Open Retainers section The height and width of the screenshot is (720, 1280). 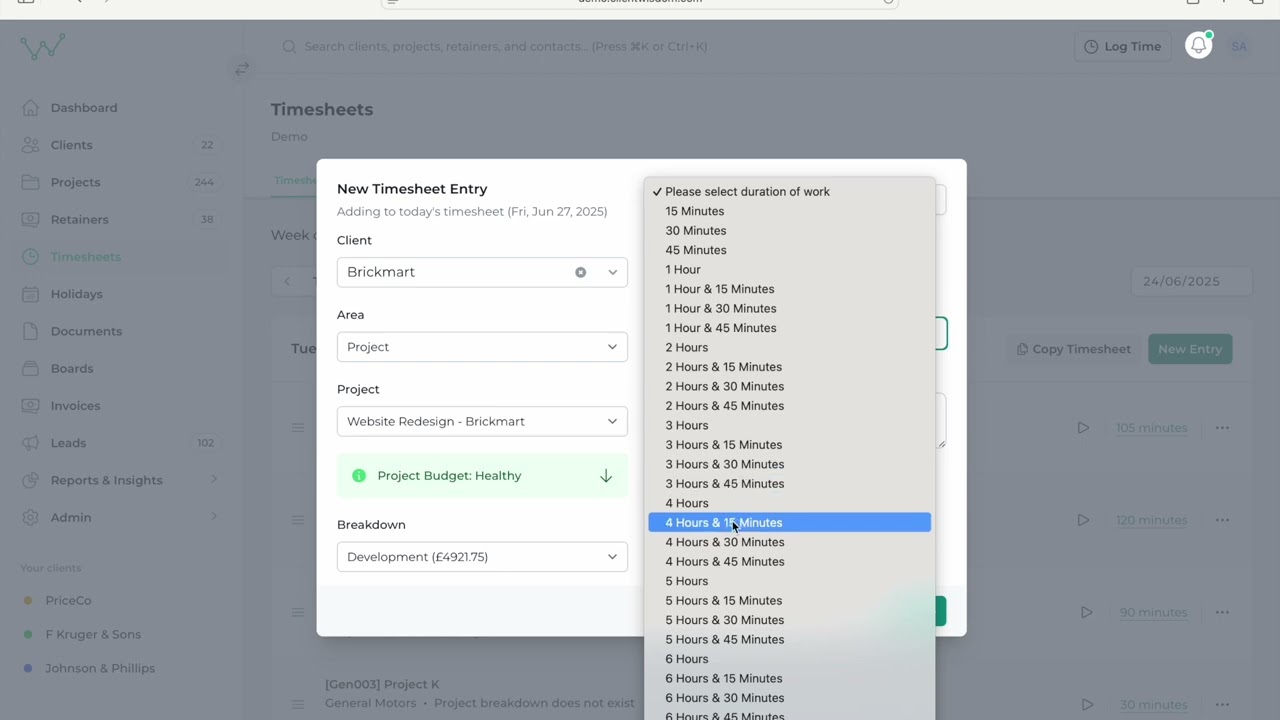[x=79, y=220]
